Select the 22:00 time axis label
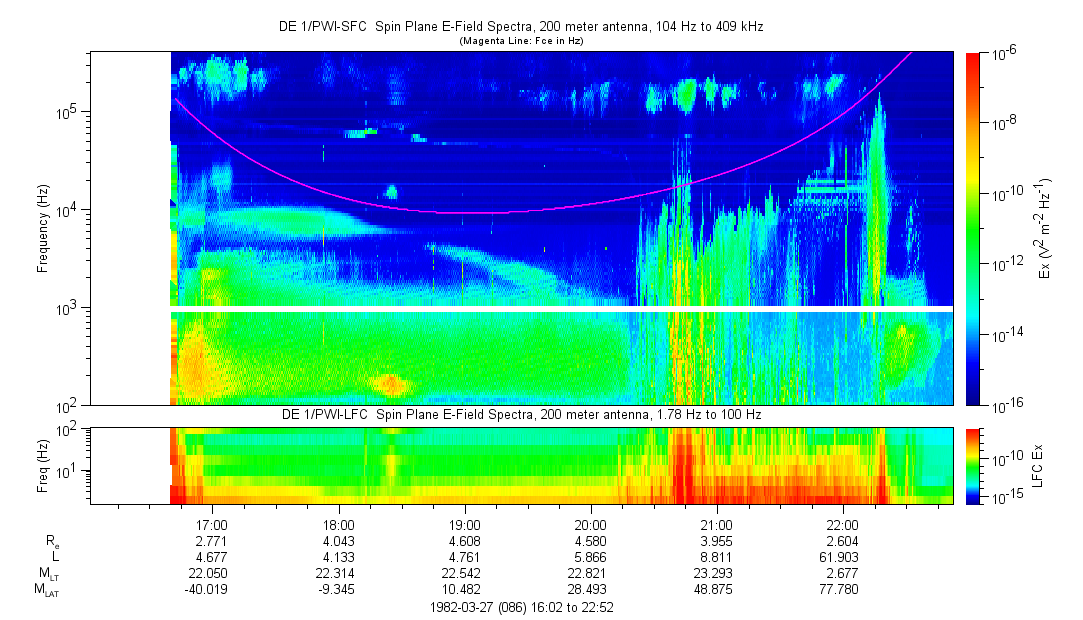1083x620 pixels. (843, 525)
